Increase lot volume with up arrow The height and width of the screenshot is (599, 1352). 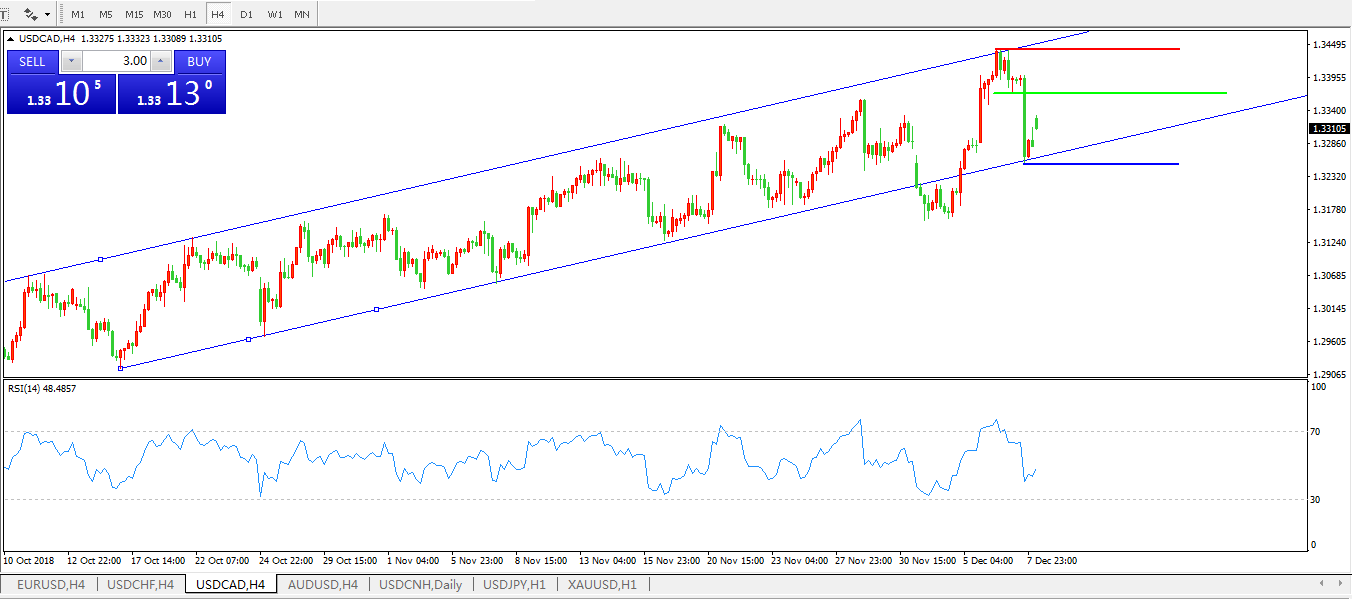point(162,61)
